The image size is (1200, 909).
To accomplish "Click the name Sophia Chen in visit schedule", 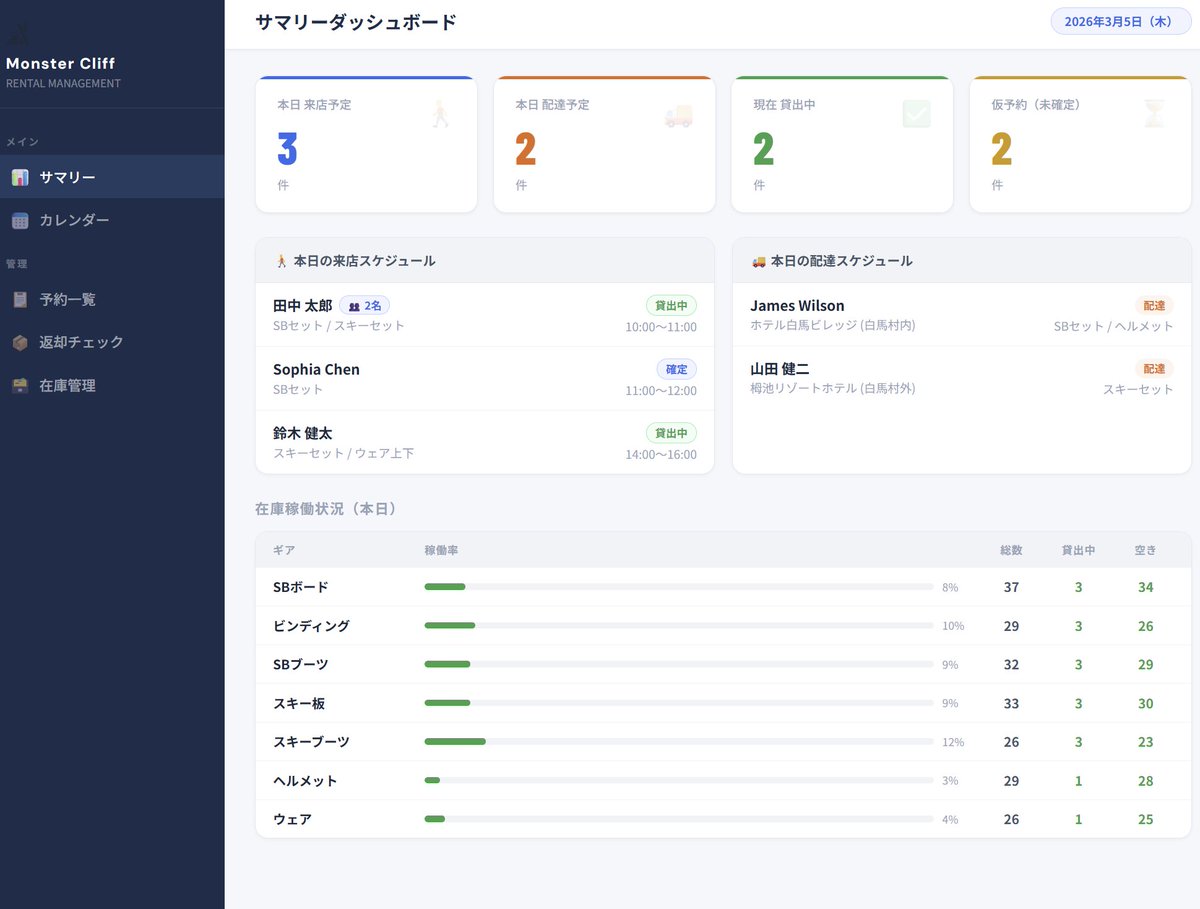I will (x=316, y=370).
